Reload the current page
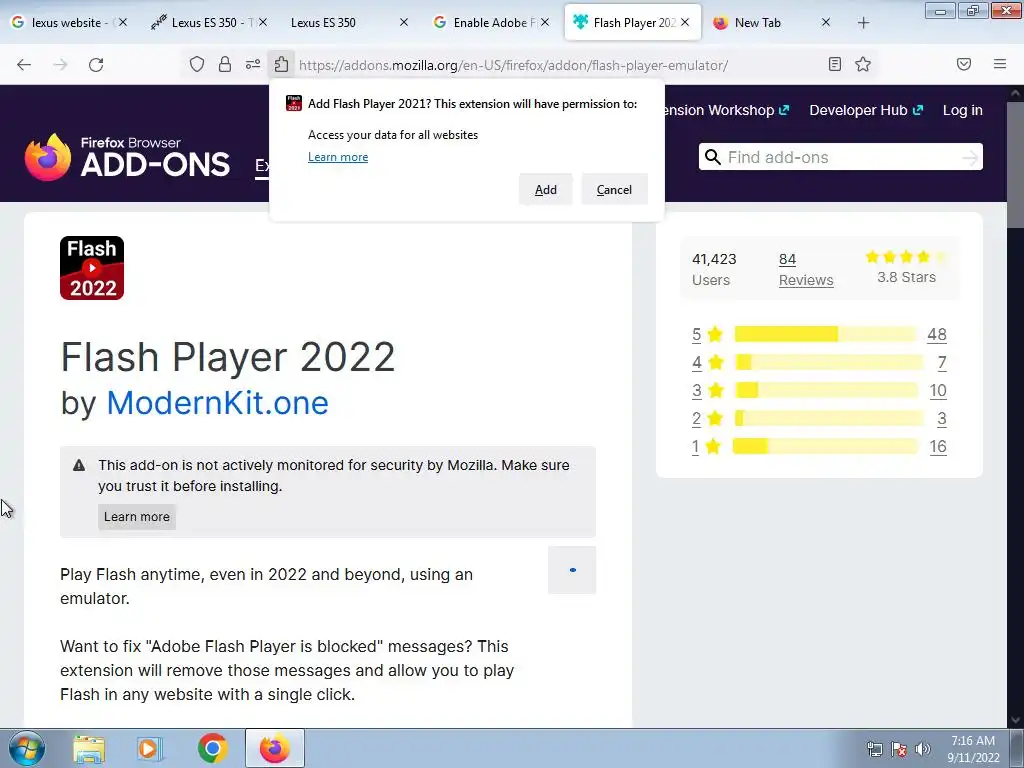Image resolution: width=1024 pixels, height=768 pixels. click(96, 65)
